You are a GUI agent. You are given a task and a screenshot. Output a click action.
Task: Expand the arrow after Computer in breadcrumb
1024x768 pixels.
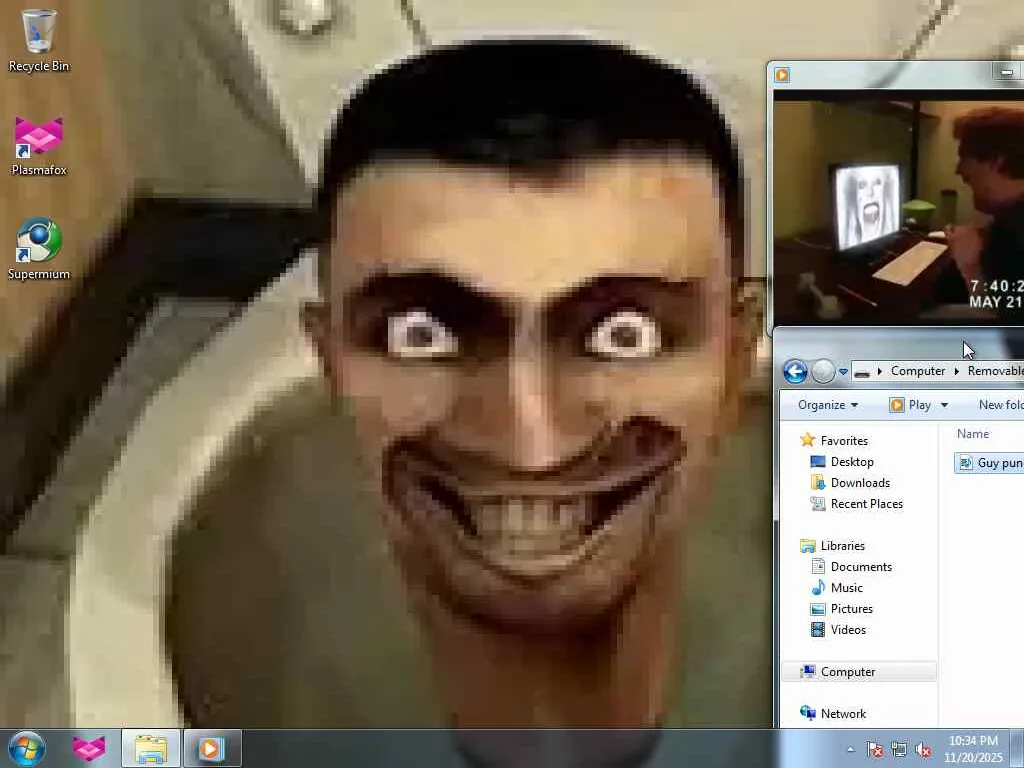(957, 372)
